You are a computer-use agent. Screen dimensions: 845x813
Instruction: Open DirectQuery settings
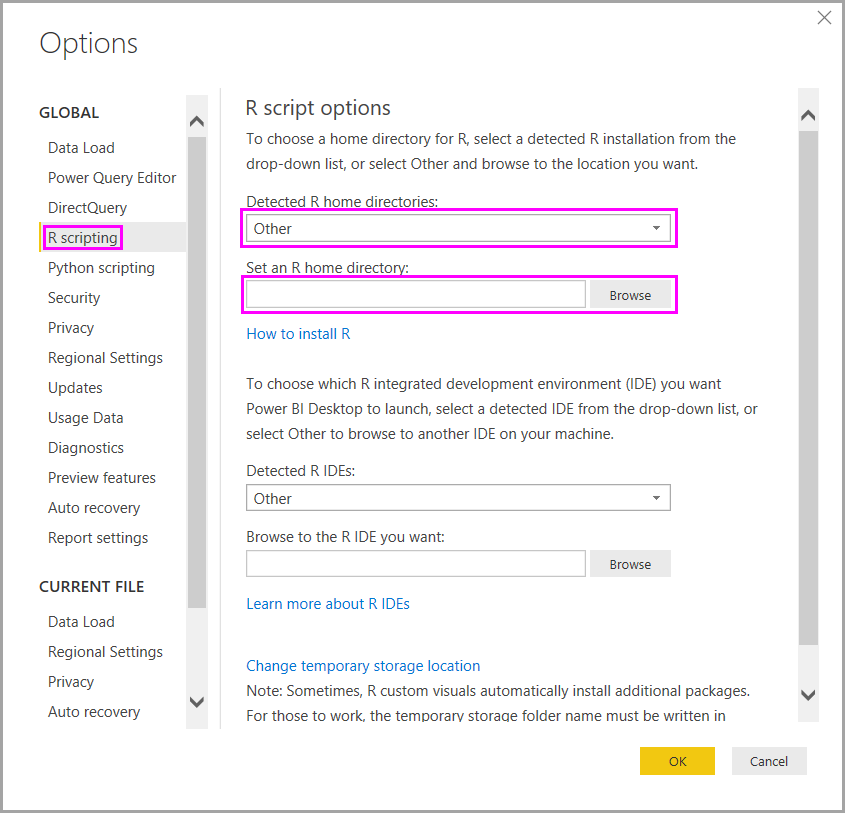[x=89, y=207]
